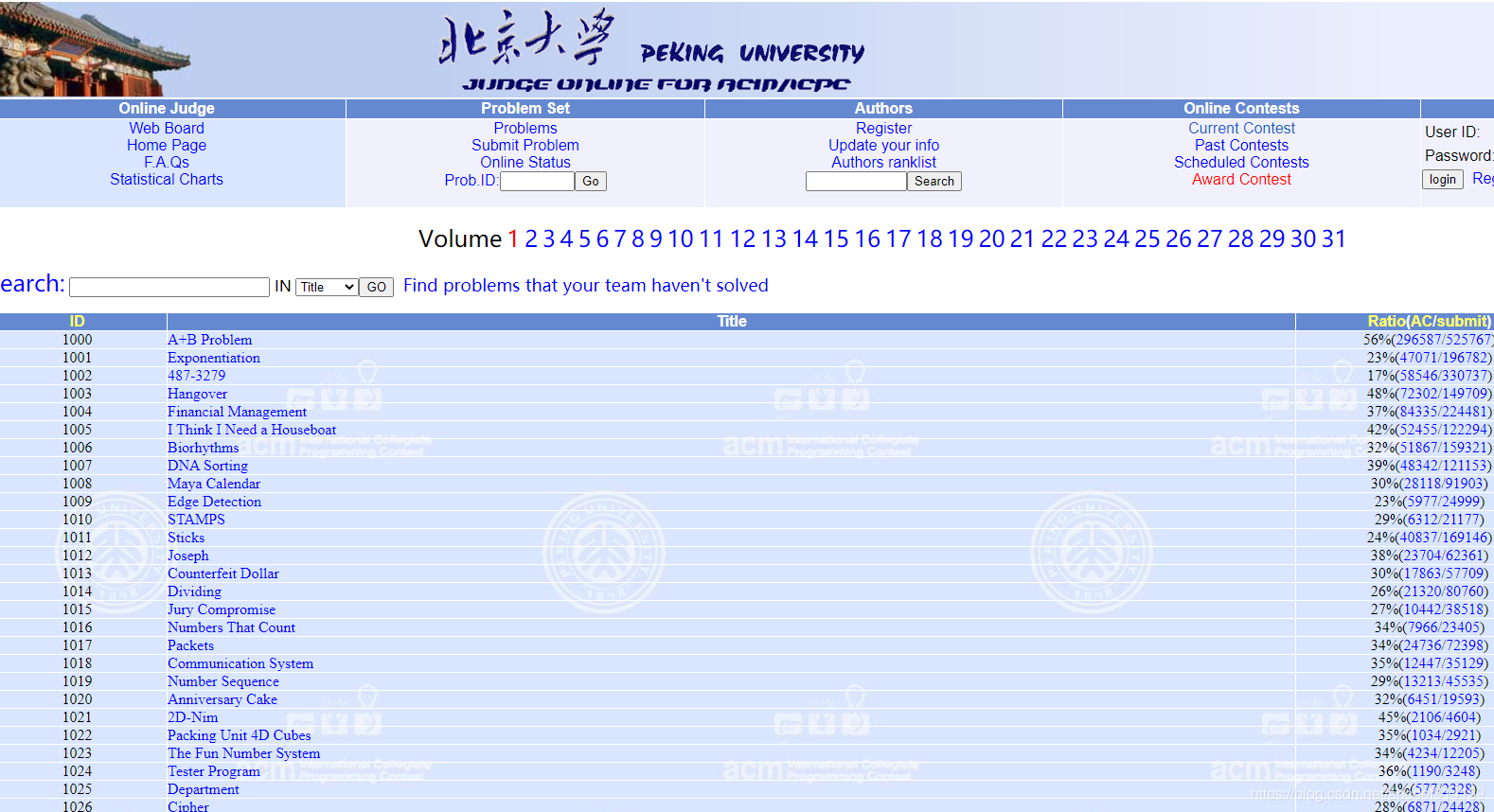Open problem 487-3279
Screen dimensions: 1494x812
click(x=197, y=376)
